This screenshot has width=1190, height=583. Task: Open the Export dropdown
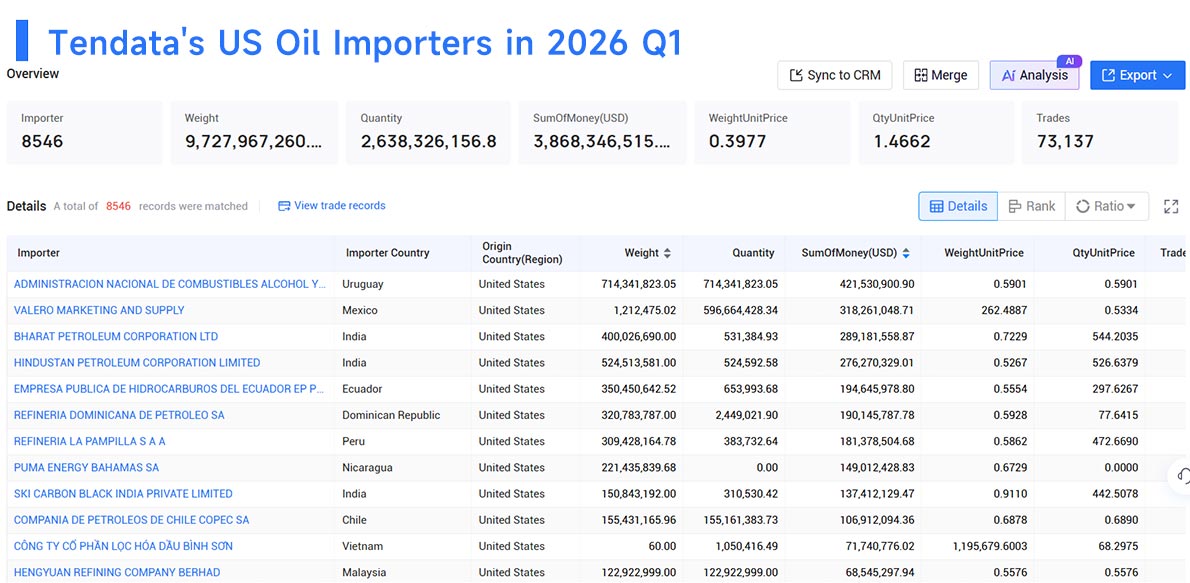(x=1137, y=75)
